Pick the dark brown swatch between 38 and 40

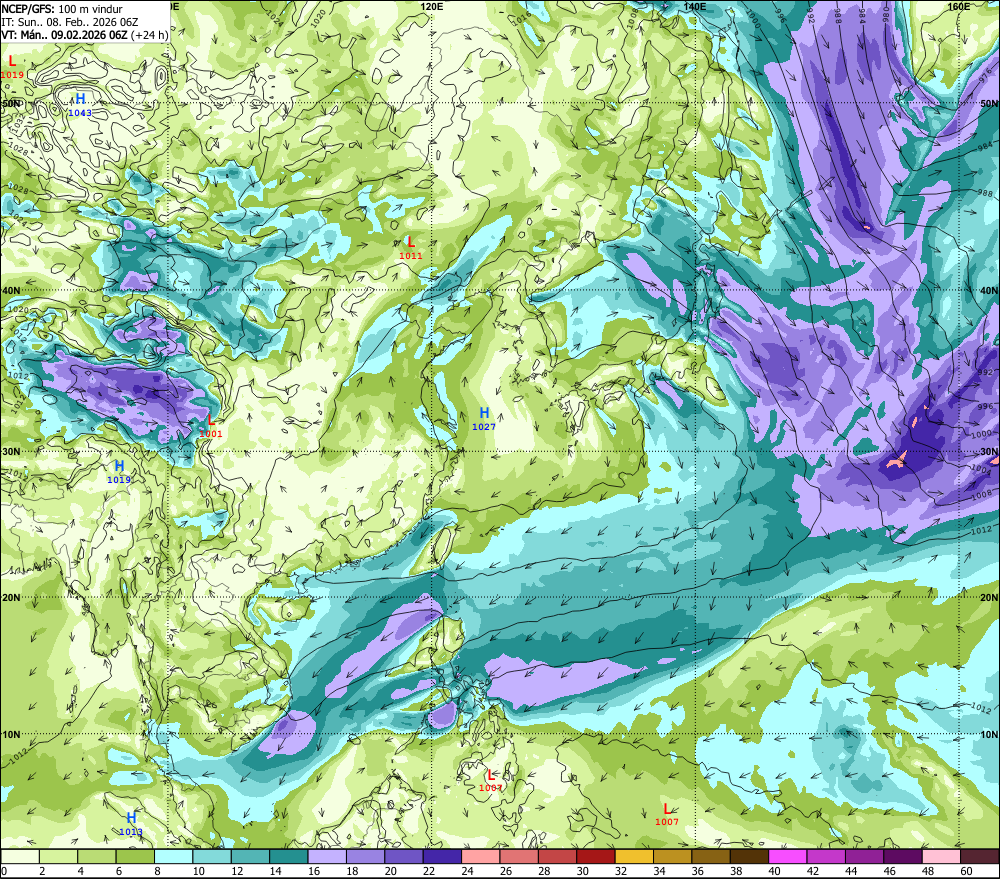click(749, 856)
